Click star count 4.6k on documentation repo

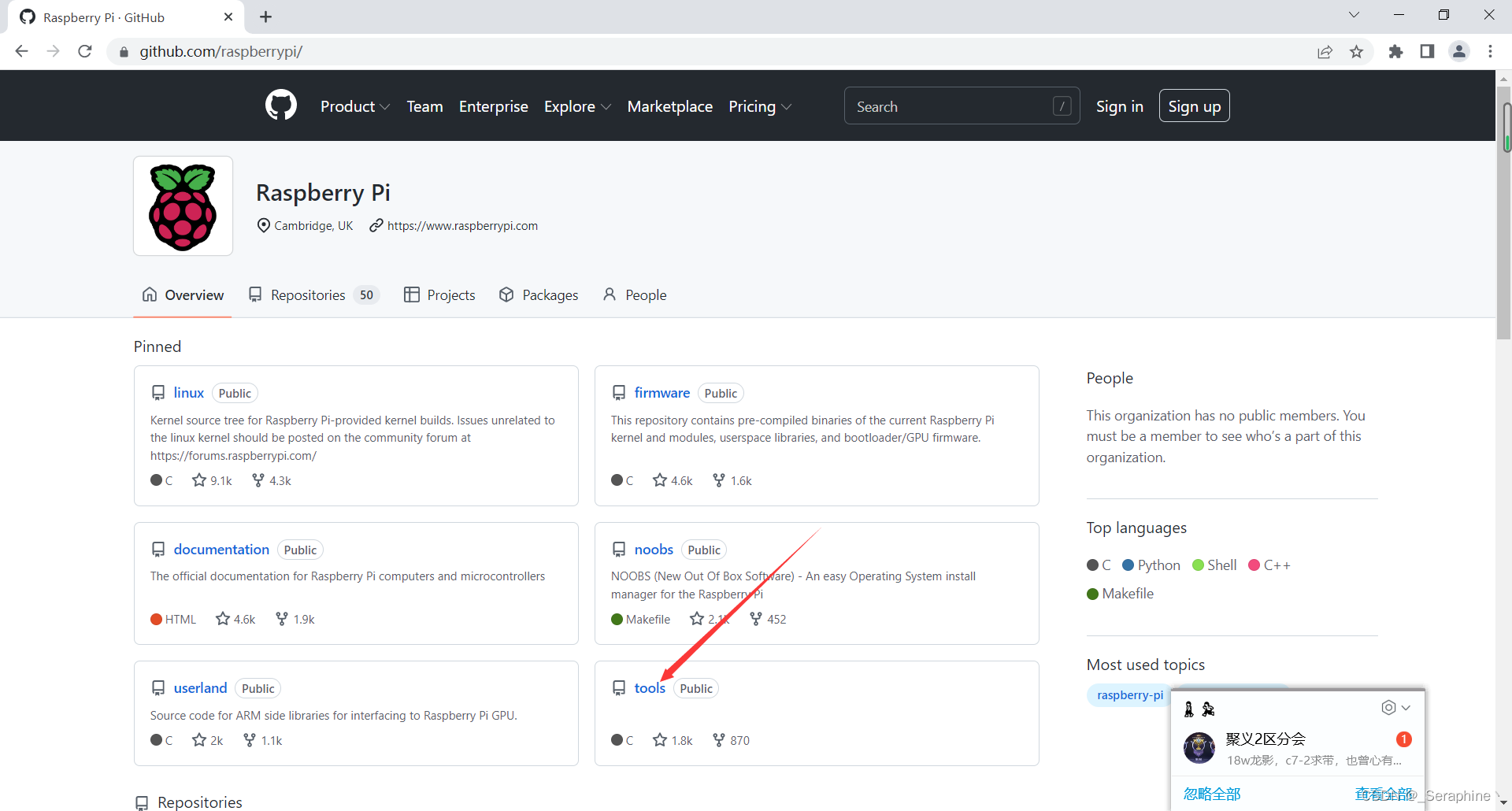235,619
